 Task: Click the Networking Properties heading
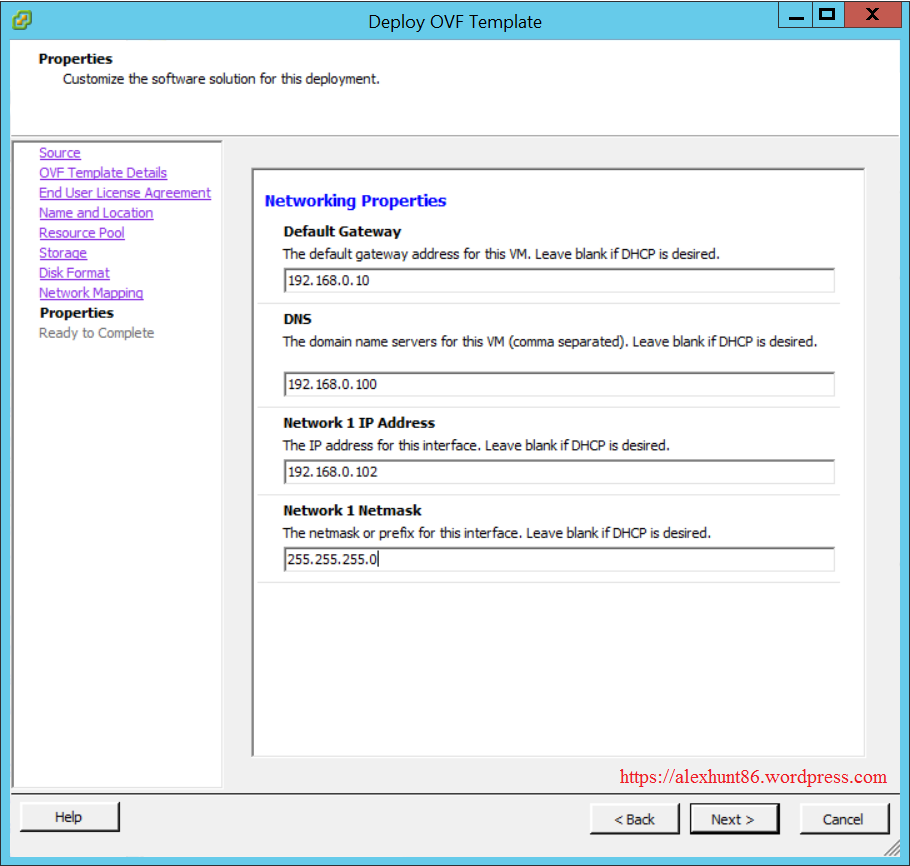[355, 201]
